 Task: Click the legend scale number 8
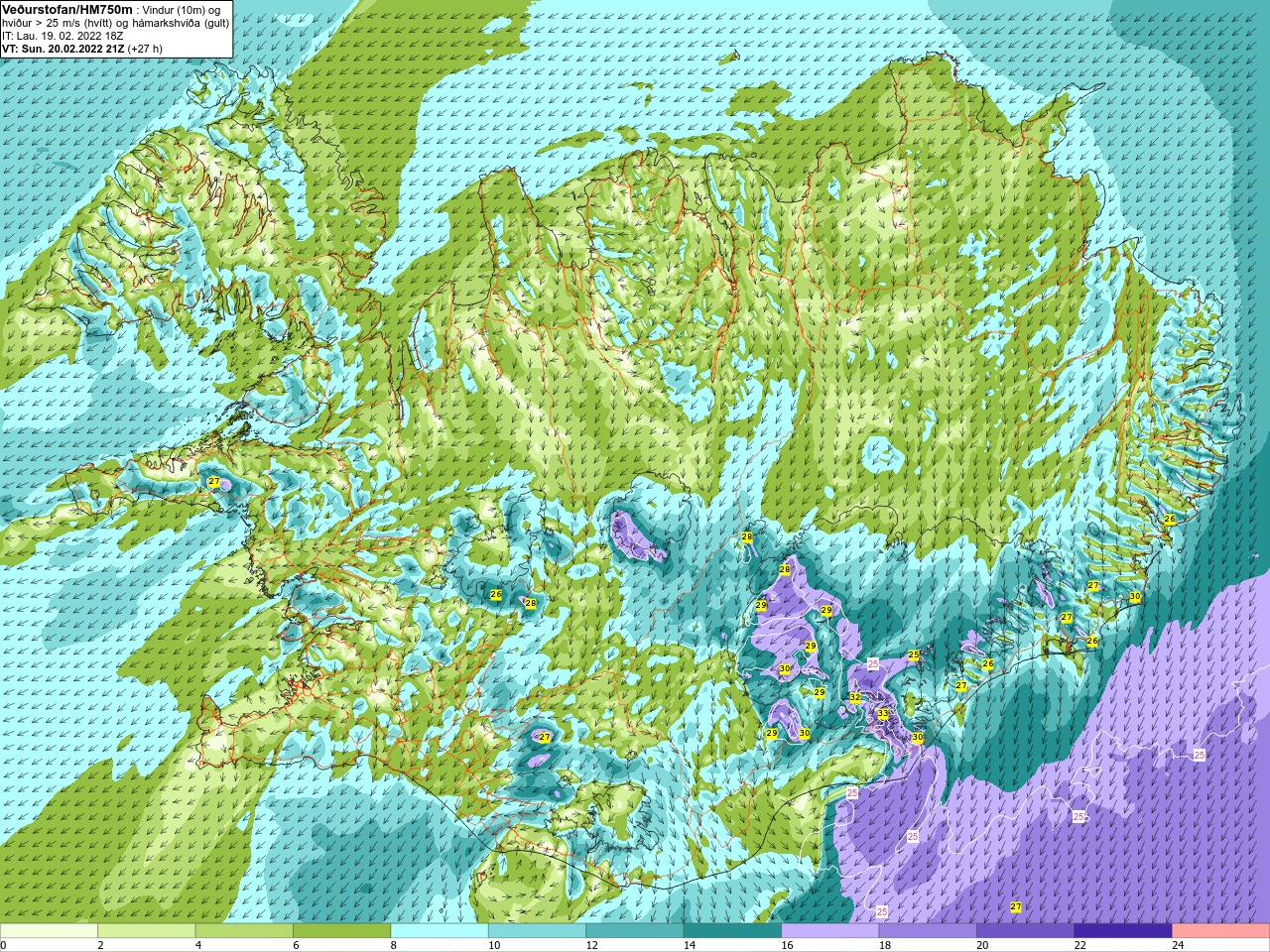click(394, 945)
